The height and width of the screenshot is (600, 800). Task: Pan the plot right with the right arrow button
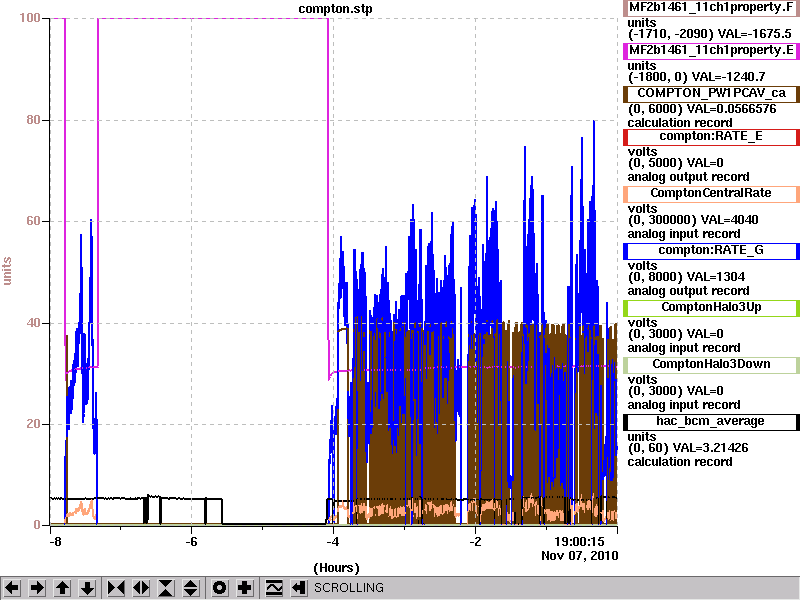click(37, 588)
